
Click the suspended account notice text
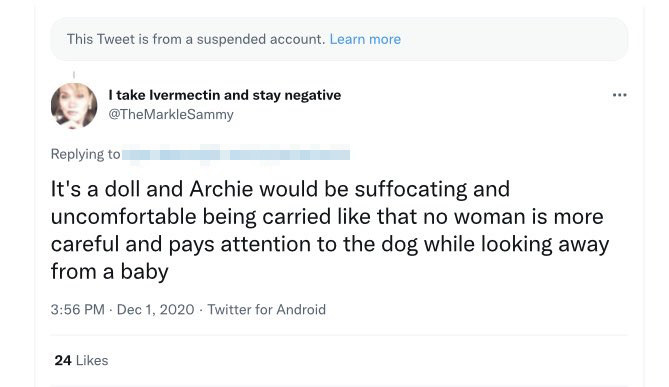click(196, 39)
